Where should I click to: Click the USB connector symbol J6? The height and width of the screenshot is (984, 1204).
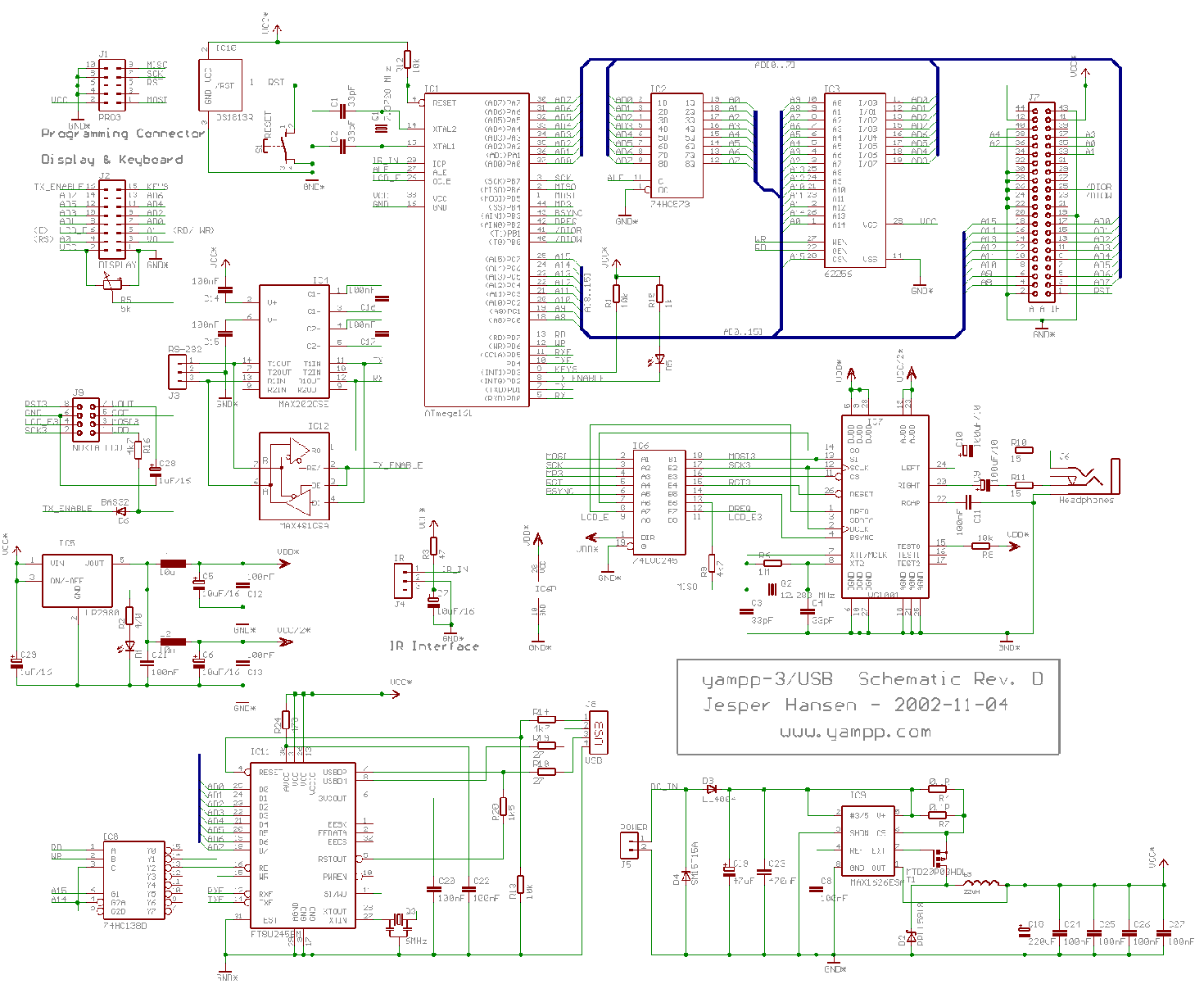(x=598, y=732)
